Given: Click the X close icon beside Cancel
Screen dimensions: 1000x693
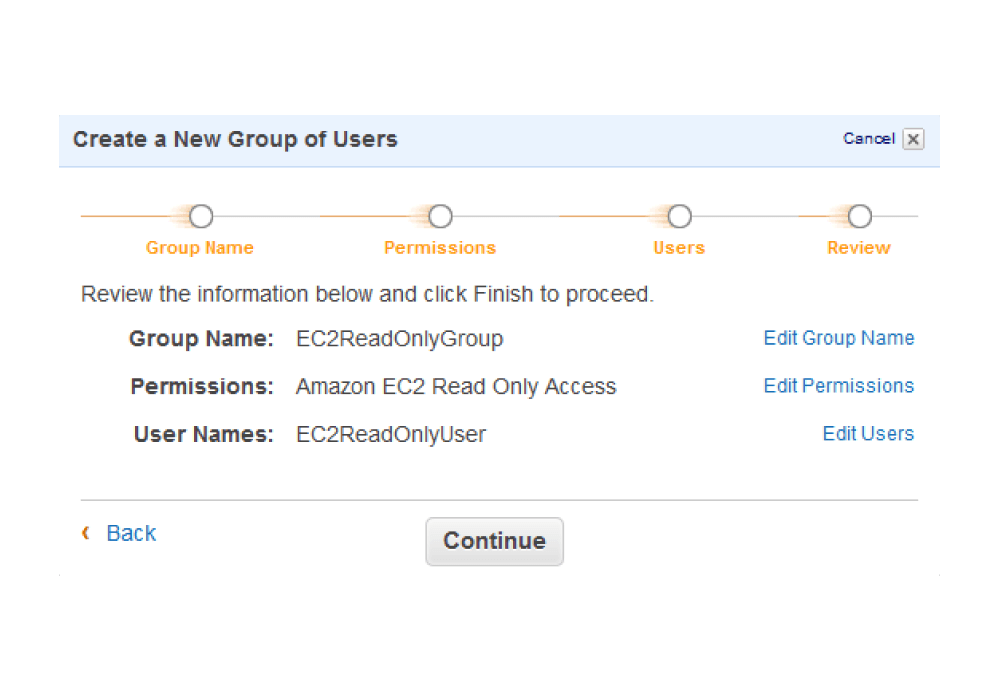Looking at the screenshot, I should point(913,140).
